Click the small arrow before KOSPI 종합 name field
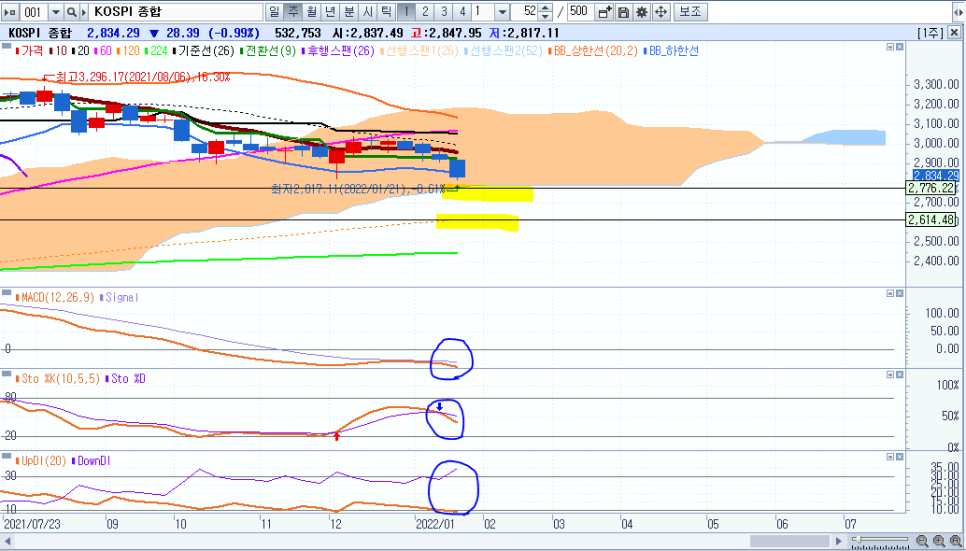The height and width of the screenshot is (551, 966). (84, 12)
